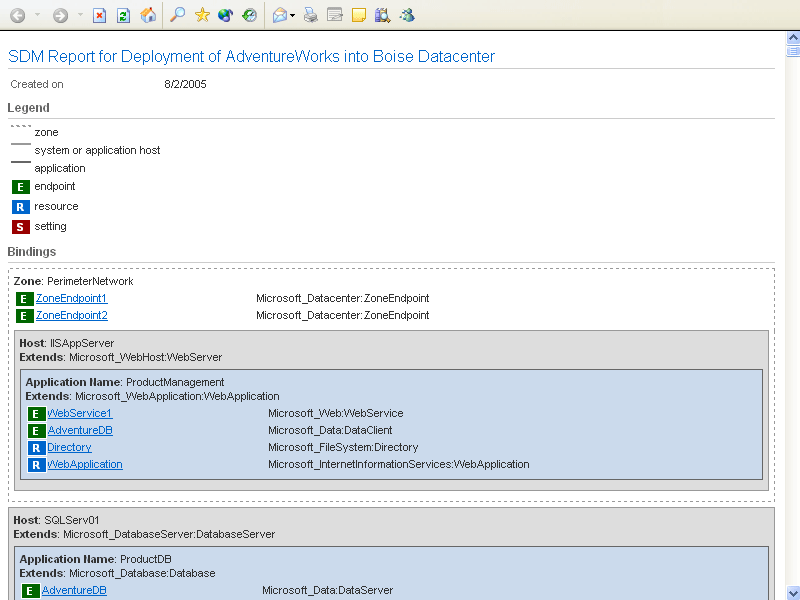Click the Stop loading toolbar icon

coord(100,15)
